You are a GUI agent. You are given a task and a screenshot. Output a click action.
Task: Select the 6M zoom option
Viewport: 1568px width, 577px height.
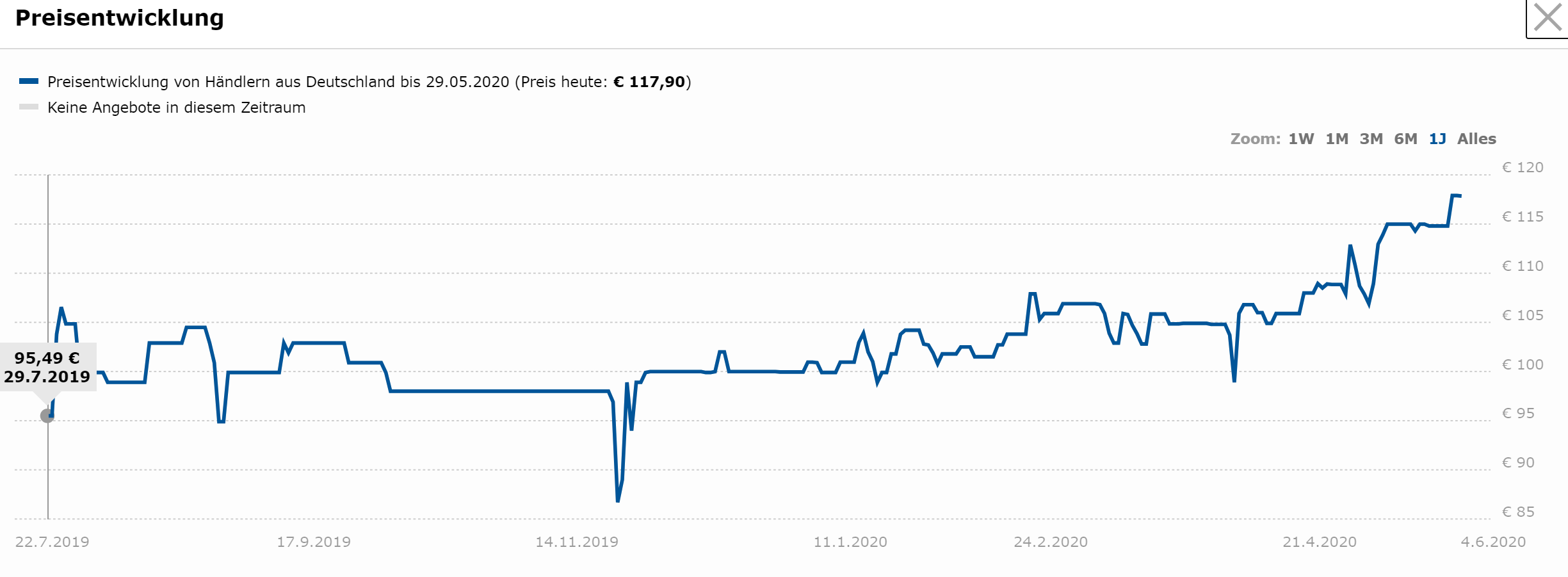point(1405,139)
